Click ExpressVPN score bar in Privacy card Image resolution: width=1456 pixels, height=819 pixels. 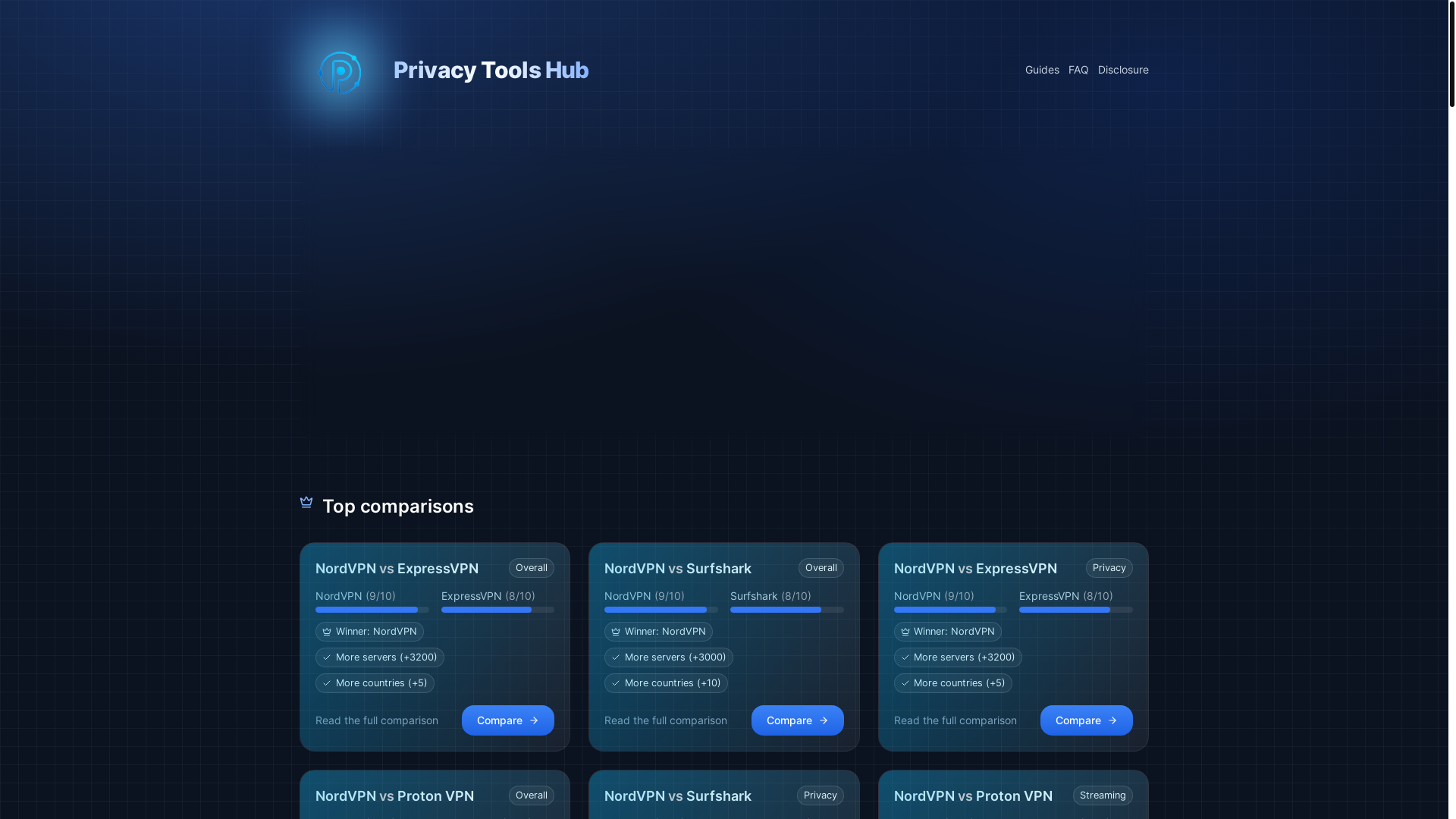point(1076,610)
